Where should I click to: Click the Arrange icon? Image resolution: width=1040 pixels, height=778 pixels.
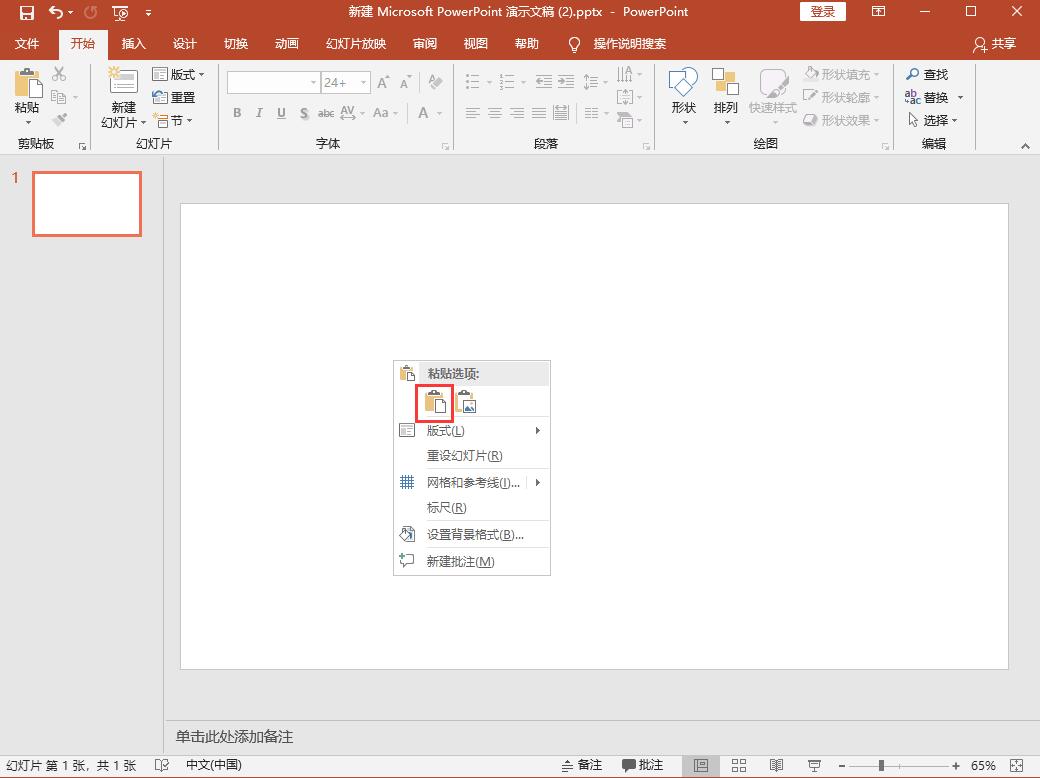pos(725,84)
